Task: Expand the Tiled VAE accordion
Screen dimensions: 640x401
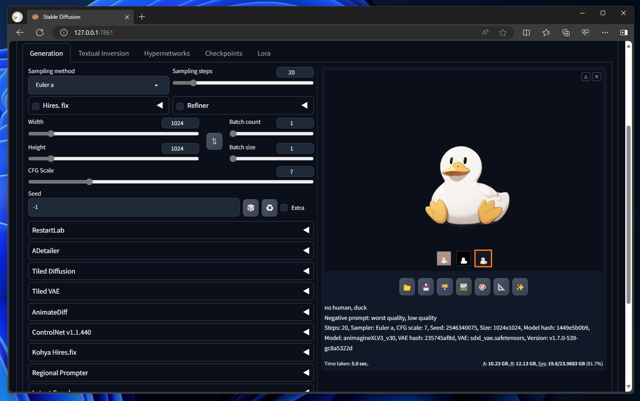Action: pos(171,291)
